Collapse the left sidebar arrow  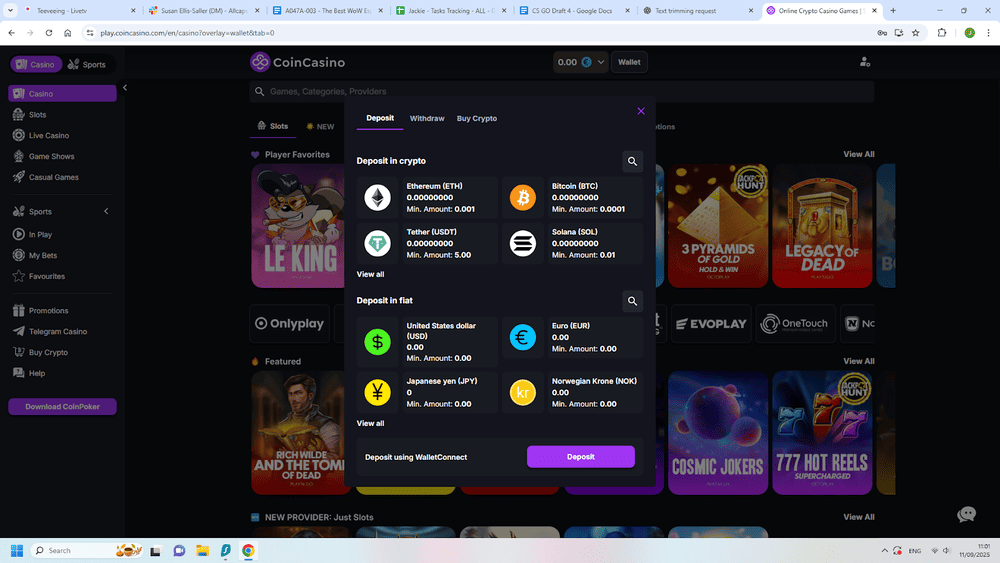125,87
